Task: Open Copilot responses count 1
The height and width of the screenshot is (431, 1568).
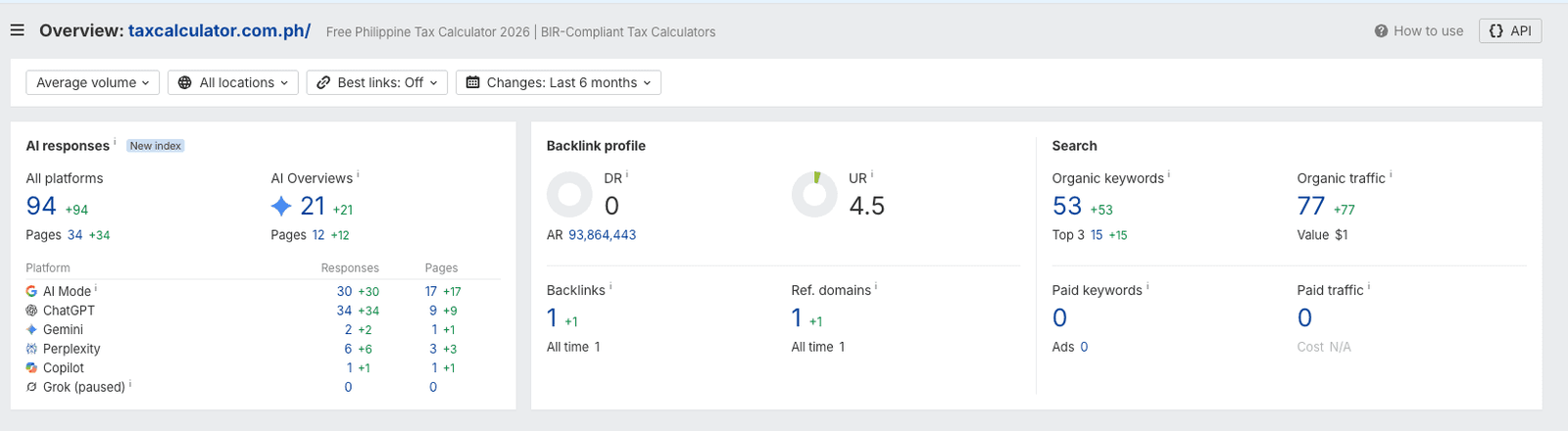Action: pyautogui.click(x=349, y=368)
